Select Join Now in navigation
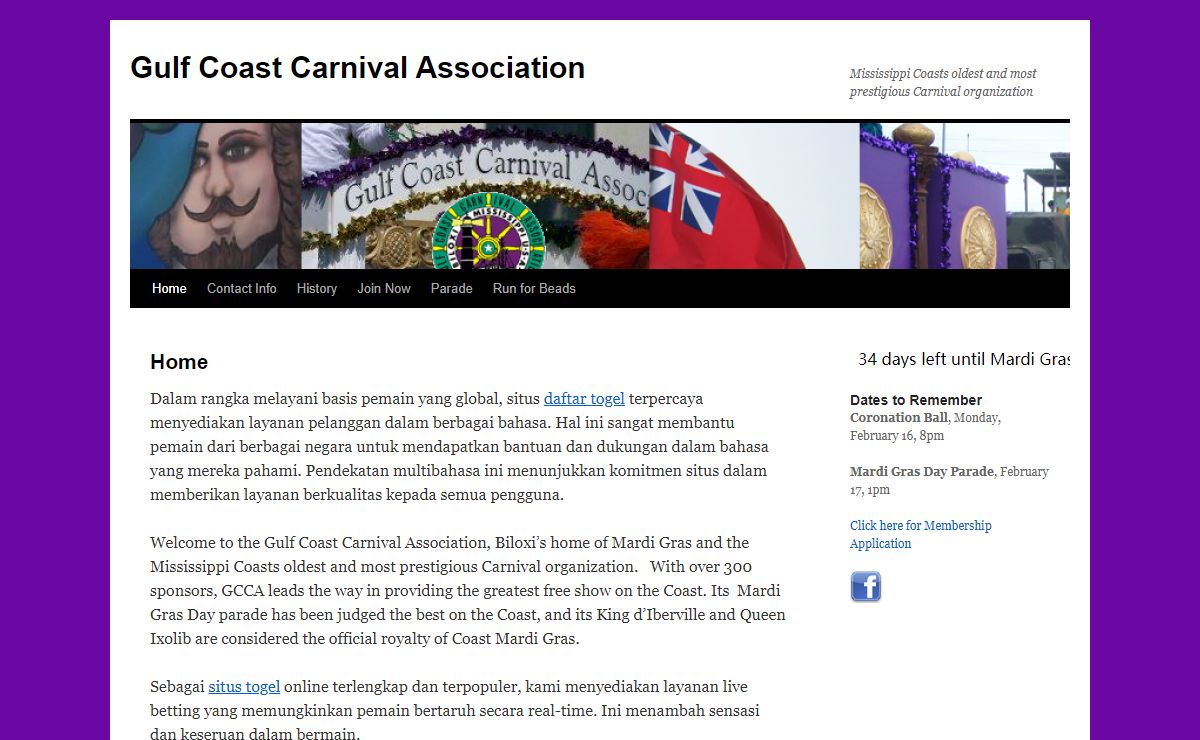 (384, 288)
